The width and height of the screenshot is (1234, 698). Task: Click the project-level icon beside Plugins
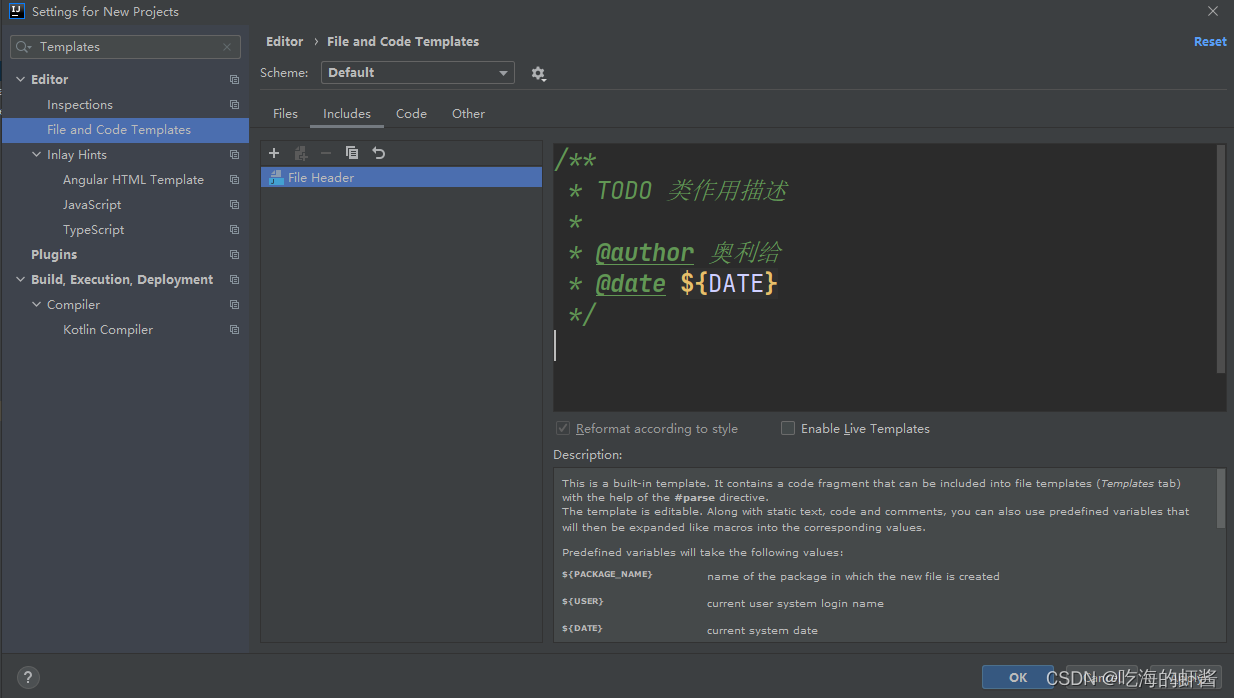coord(234,255)
